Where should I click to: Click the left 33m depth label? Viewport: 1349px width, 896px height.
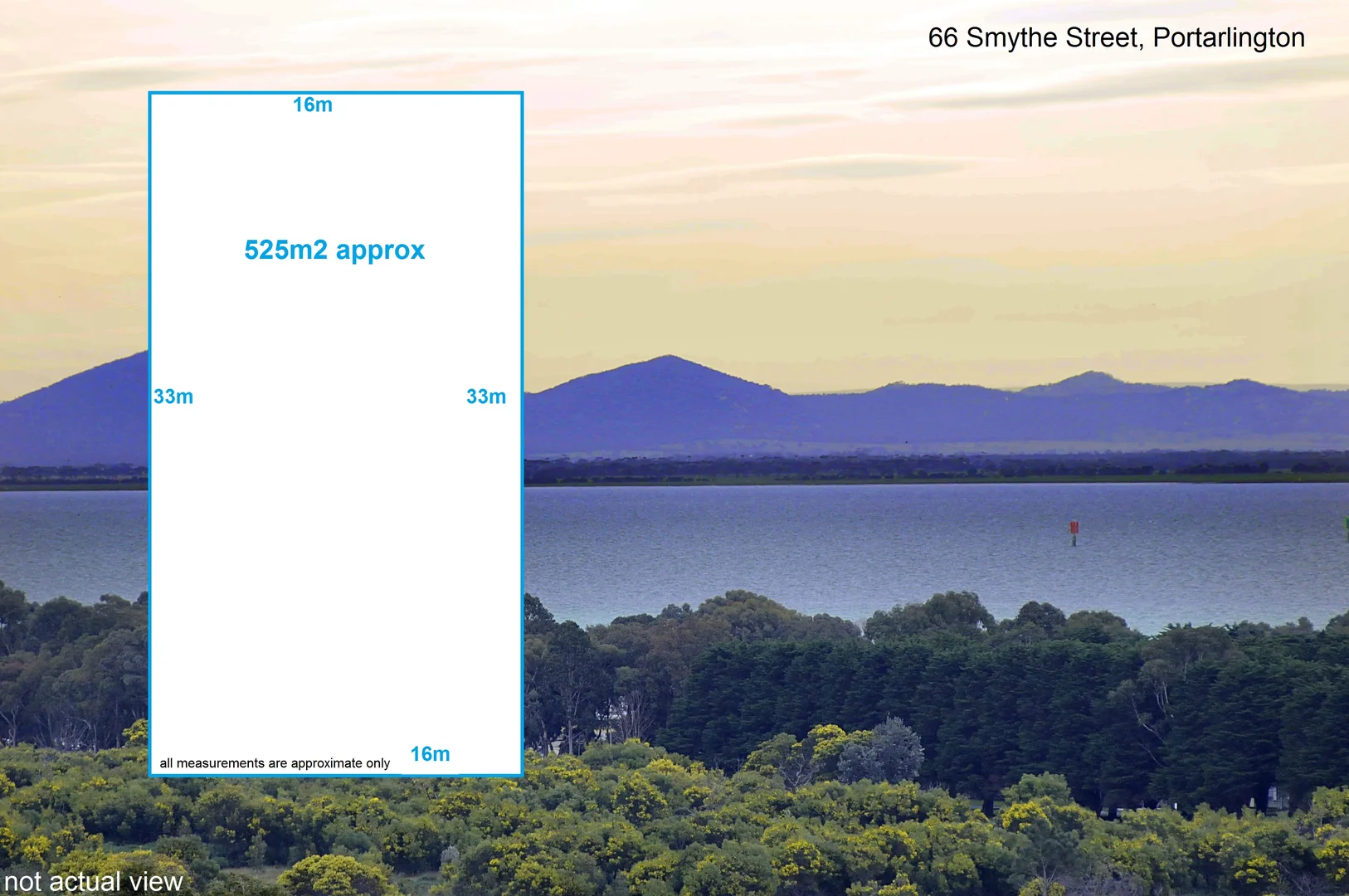(173, 397)
